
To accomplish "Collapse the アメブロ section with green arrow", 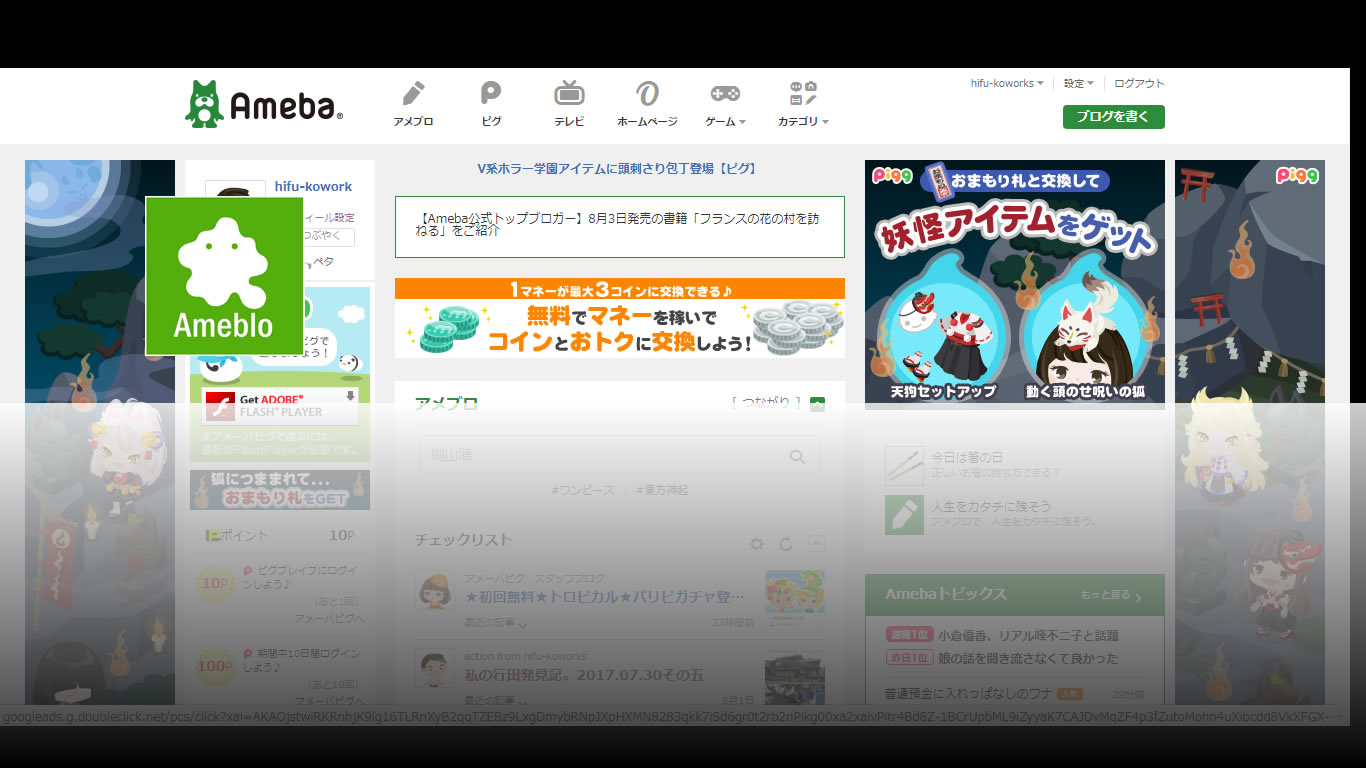I will coord(817,404).
